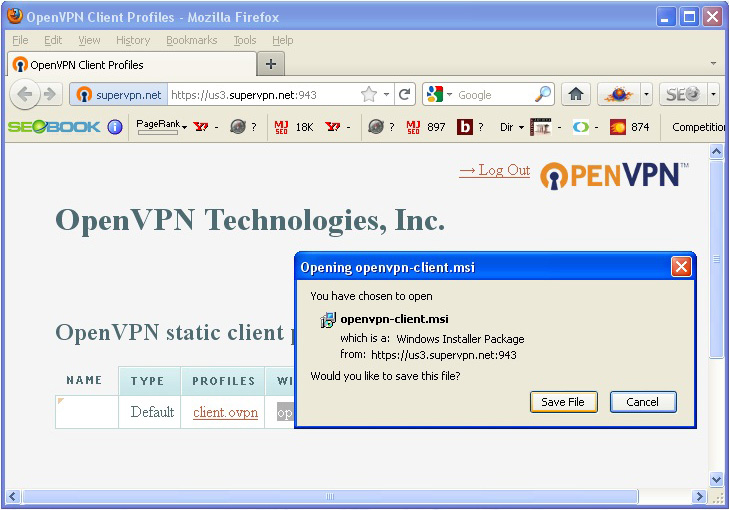Click the orange sun icon beside 874
This screenshot has height=510, width=729.
click(618, 126)
